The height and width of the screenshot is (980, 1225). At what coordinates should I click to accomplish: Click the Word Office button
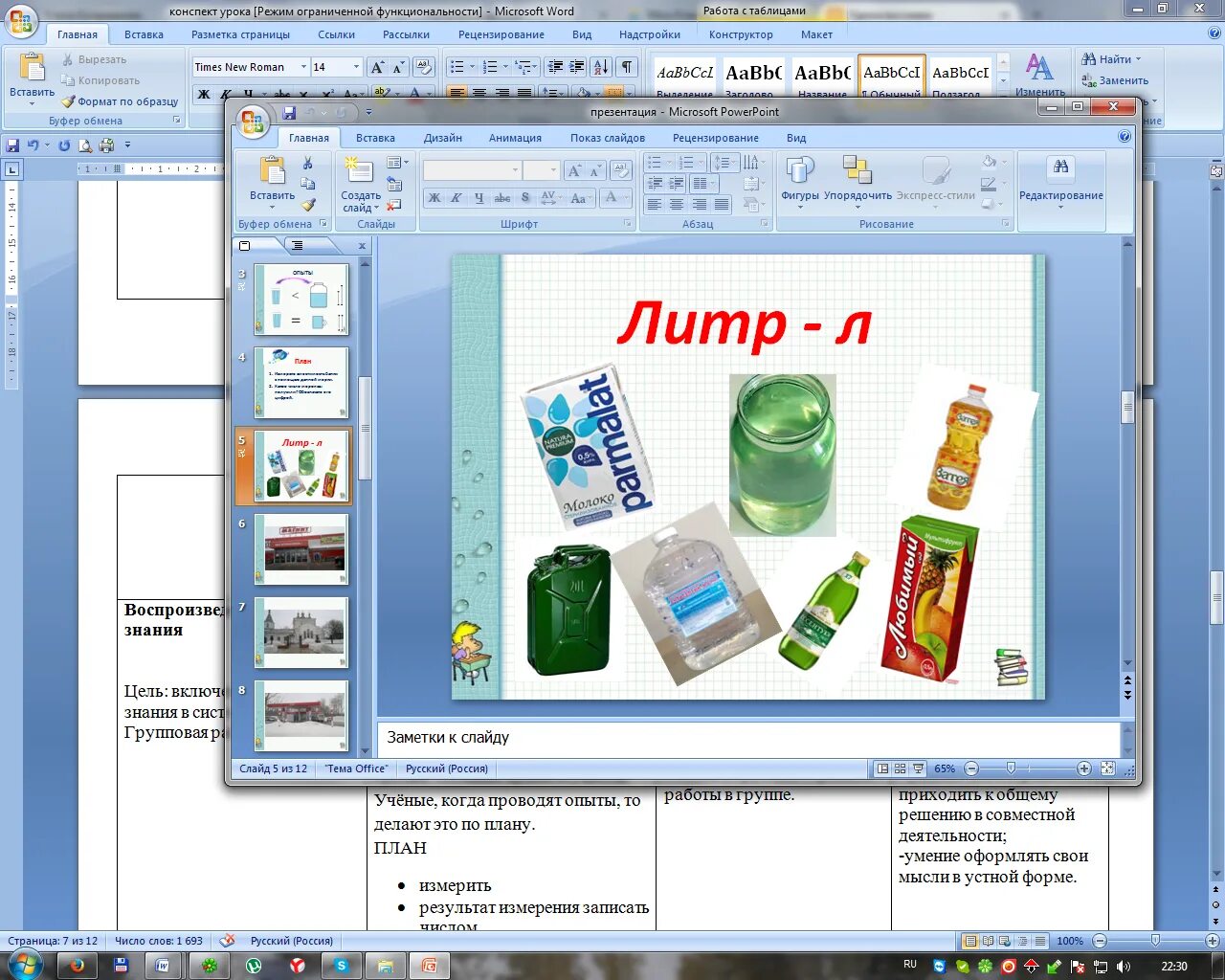tap(21, 19)
